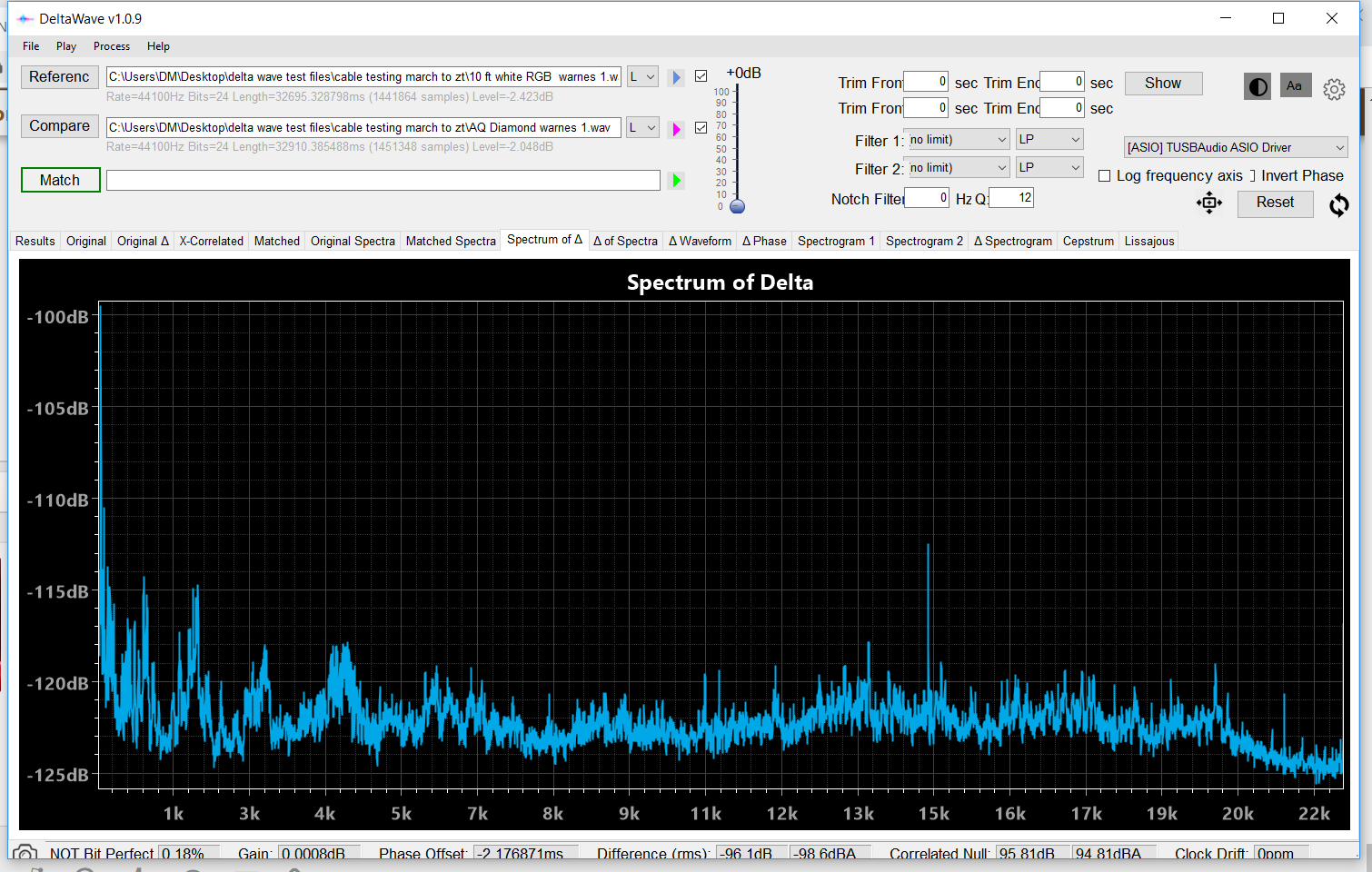The width and height of the screenshot is (1372, 872).
Task: Click the Notch Filter Hz field
Action: point(927,198)
